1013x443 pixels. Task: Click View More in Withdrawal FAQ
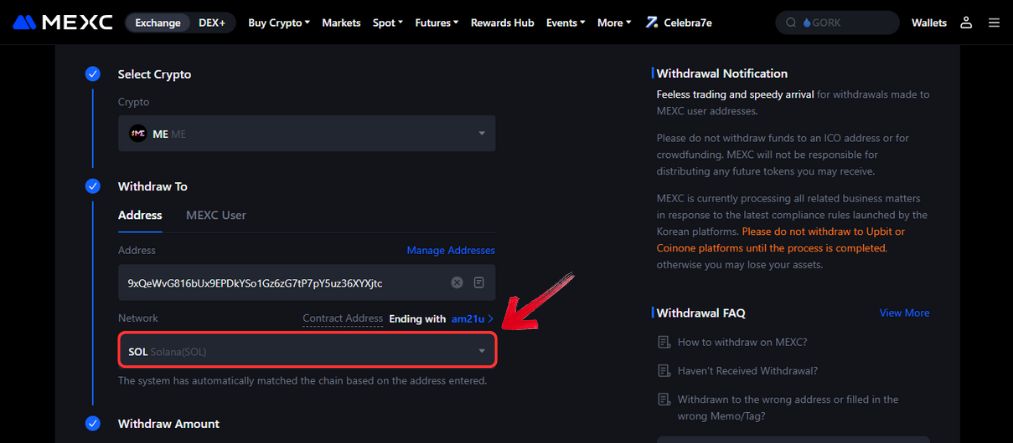(904, 313)
